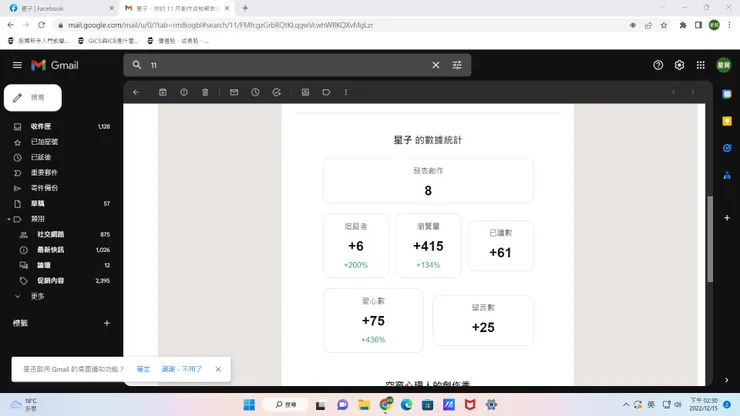The image size is (740, 416).
Task: Open Gmail Support help icon
Action: [658, 65]
